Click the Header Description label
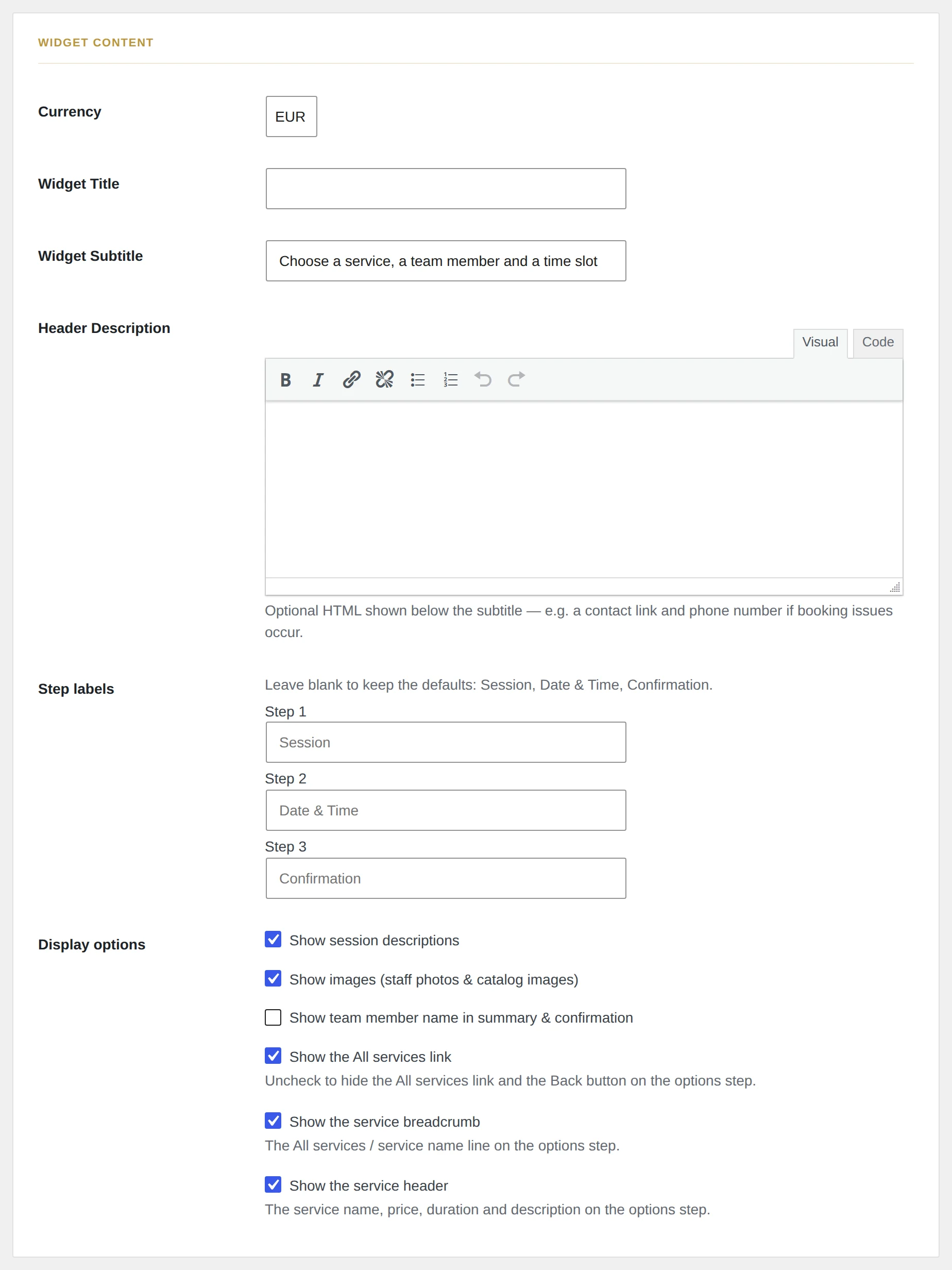The width and height of the screenshot is (952, 1270). 104,328
